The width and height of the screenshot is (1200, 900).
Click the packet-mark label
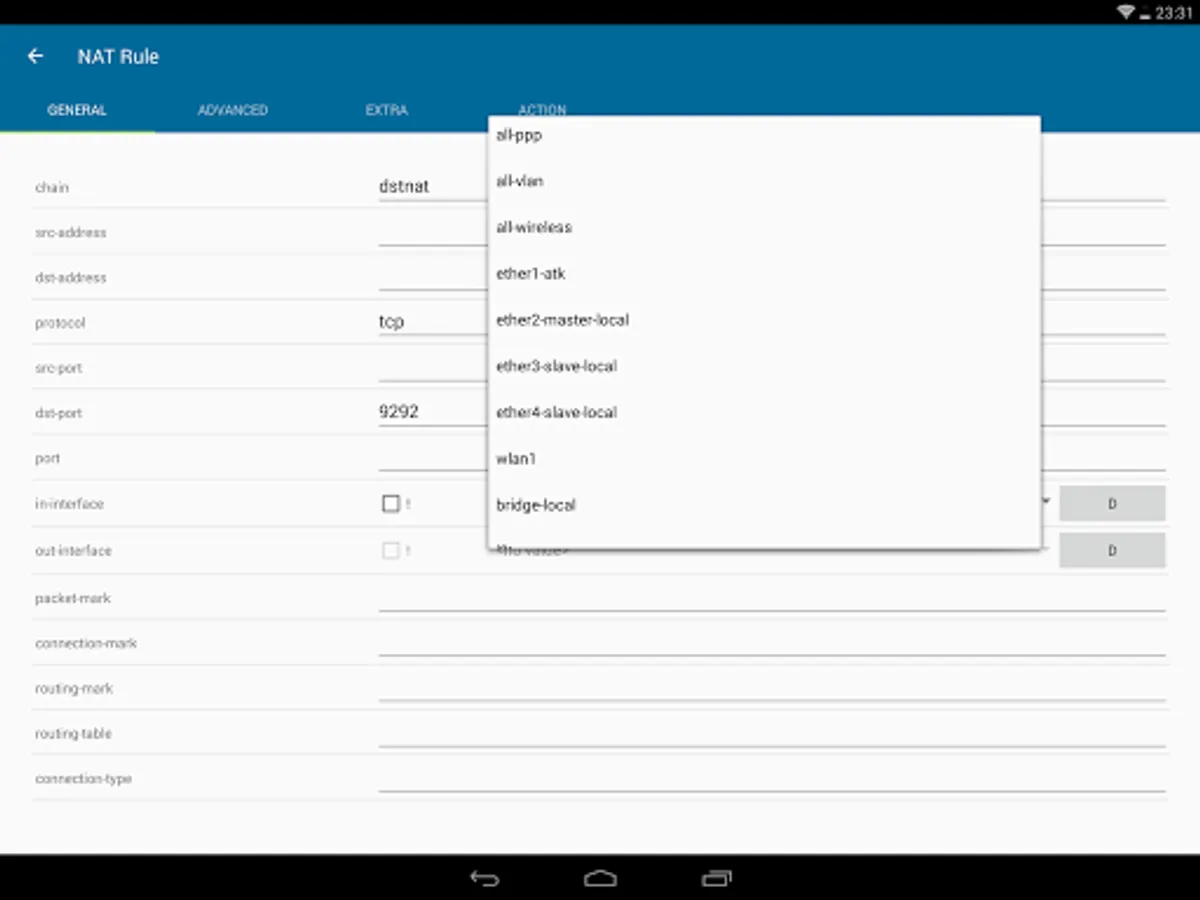(x=72, y=598)
